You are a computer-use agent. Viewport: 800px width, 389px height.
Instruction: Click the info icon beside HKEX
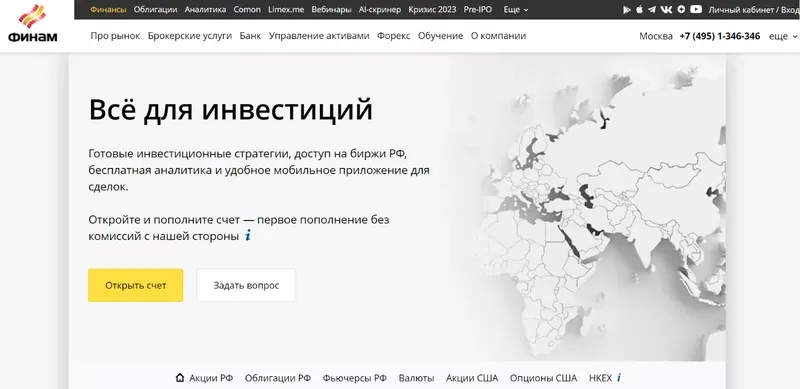point(619,378)
